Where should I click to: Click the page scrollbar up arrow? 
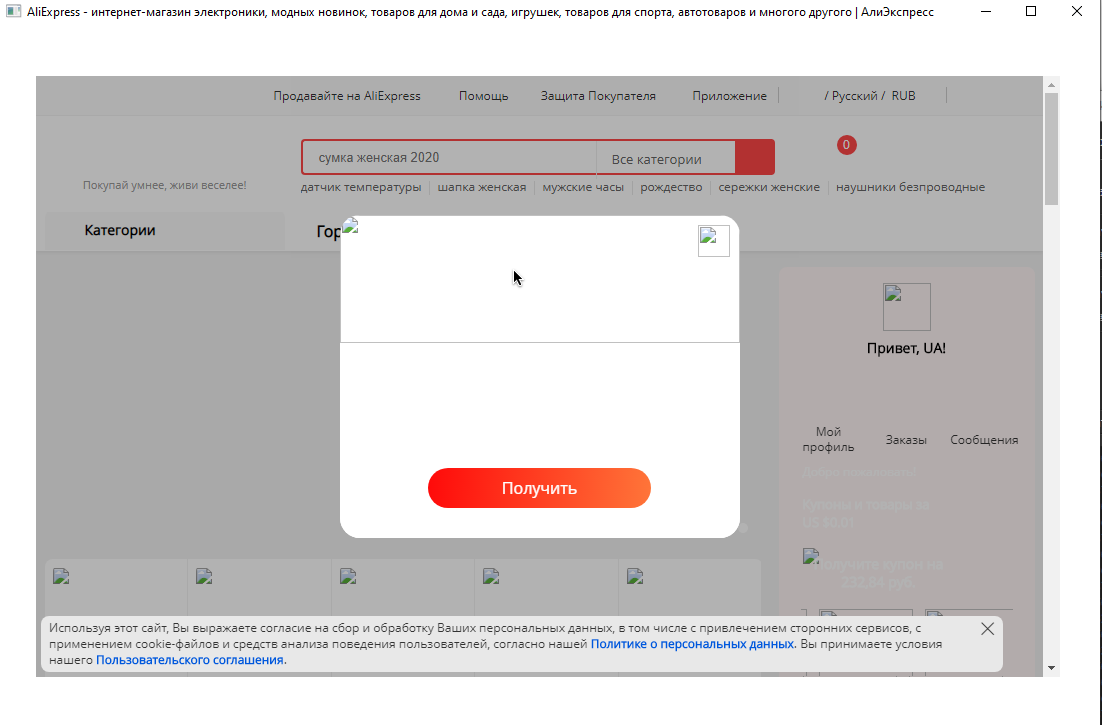click(1051, 85)
